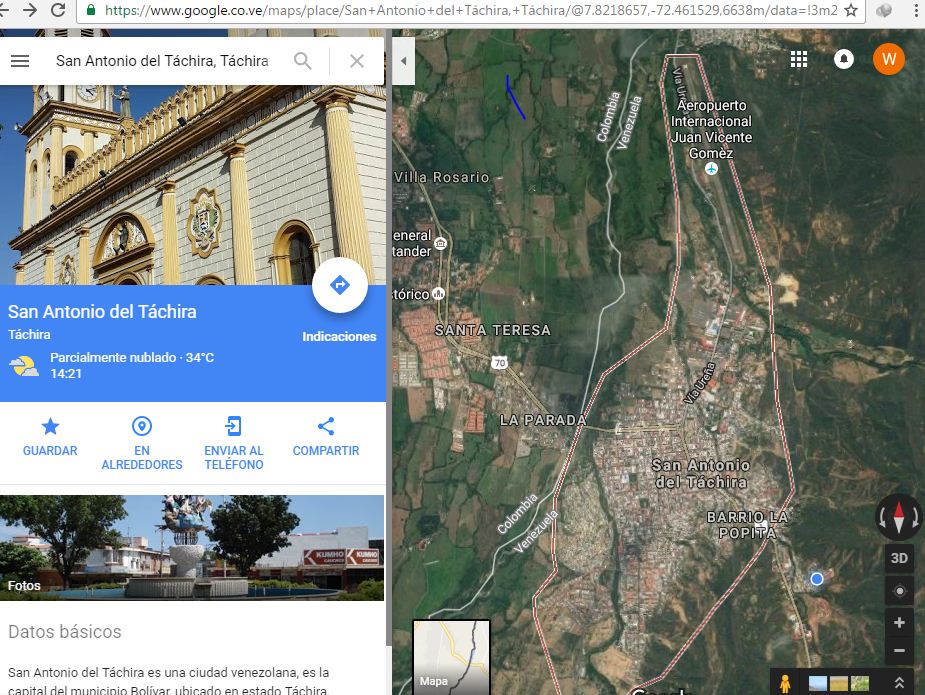Expand the imagery strip with double chevron

click(899, 683)
